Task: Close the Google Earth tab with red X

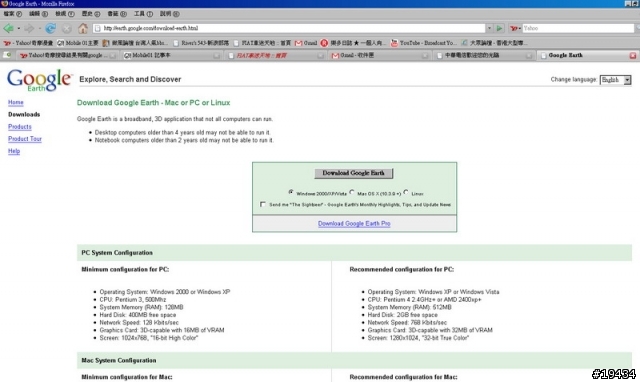Action: (x=633, y=56)
